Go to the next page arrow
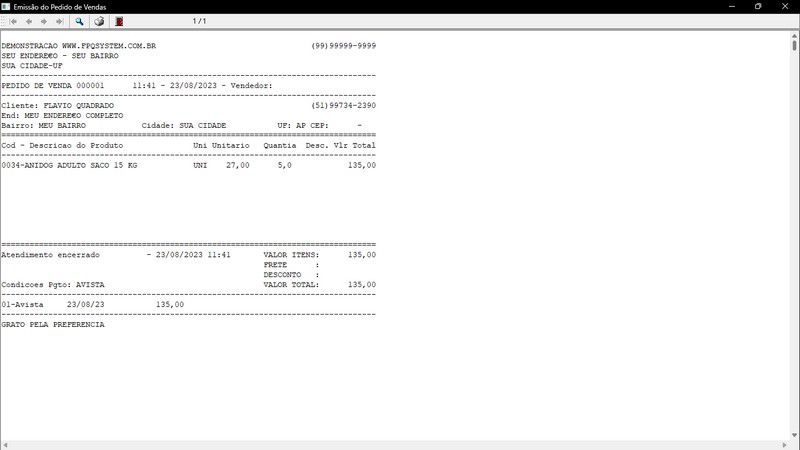Viewport: 800px width, 450px height. 44,21
